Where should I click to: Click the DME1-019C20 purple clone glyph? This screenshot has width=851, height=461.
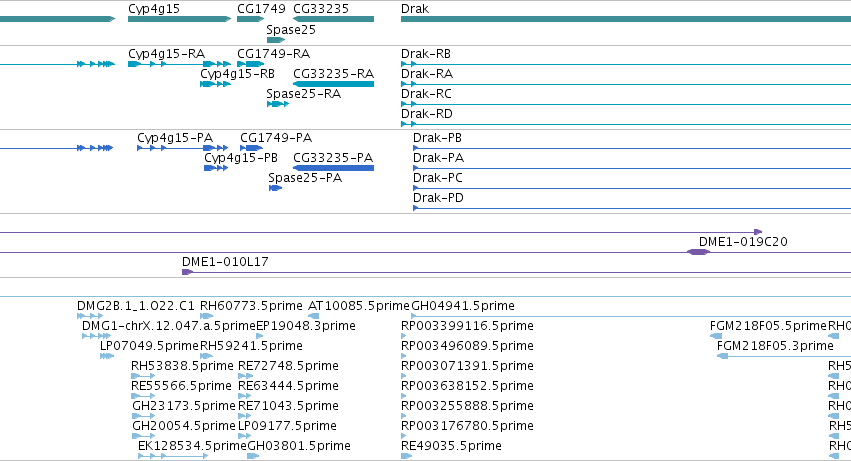pyautogui.click(x=698, y=252)
